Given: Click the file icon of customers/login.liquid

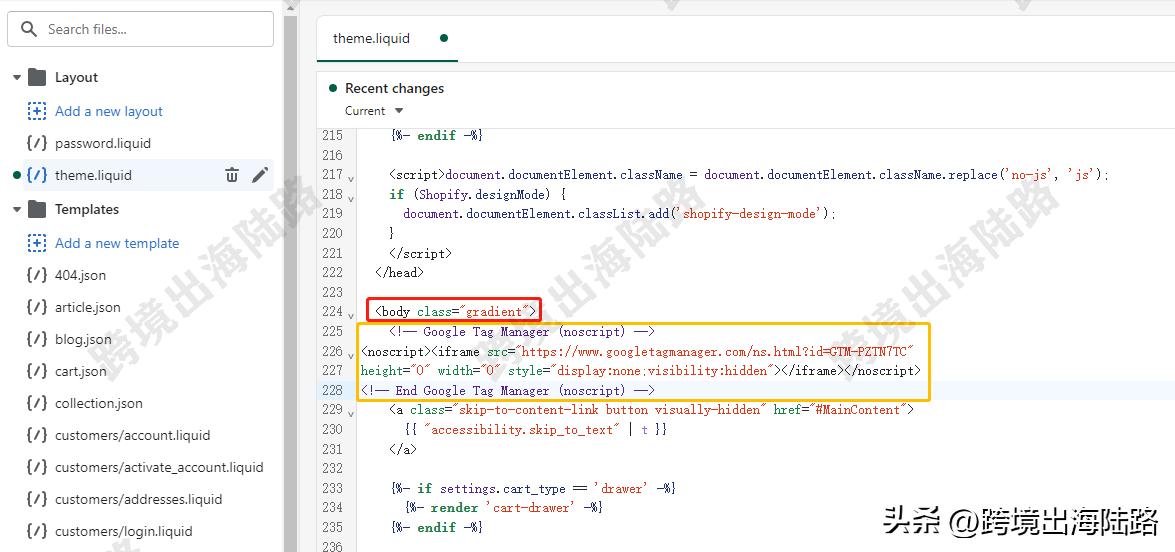Looking at the screenshot, I should (37, 532).
